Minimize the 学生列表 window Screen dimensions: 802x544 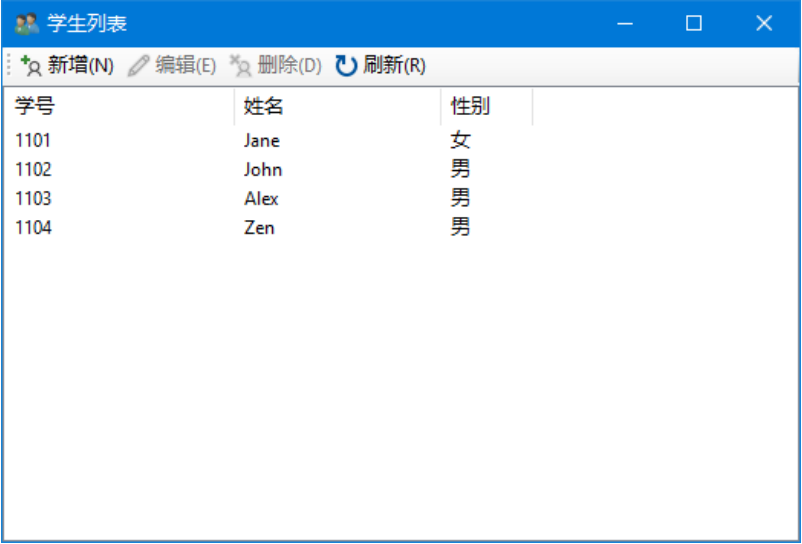click(626, 24)
